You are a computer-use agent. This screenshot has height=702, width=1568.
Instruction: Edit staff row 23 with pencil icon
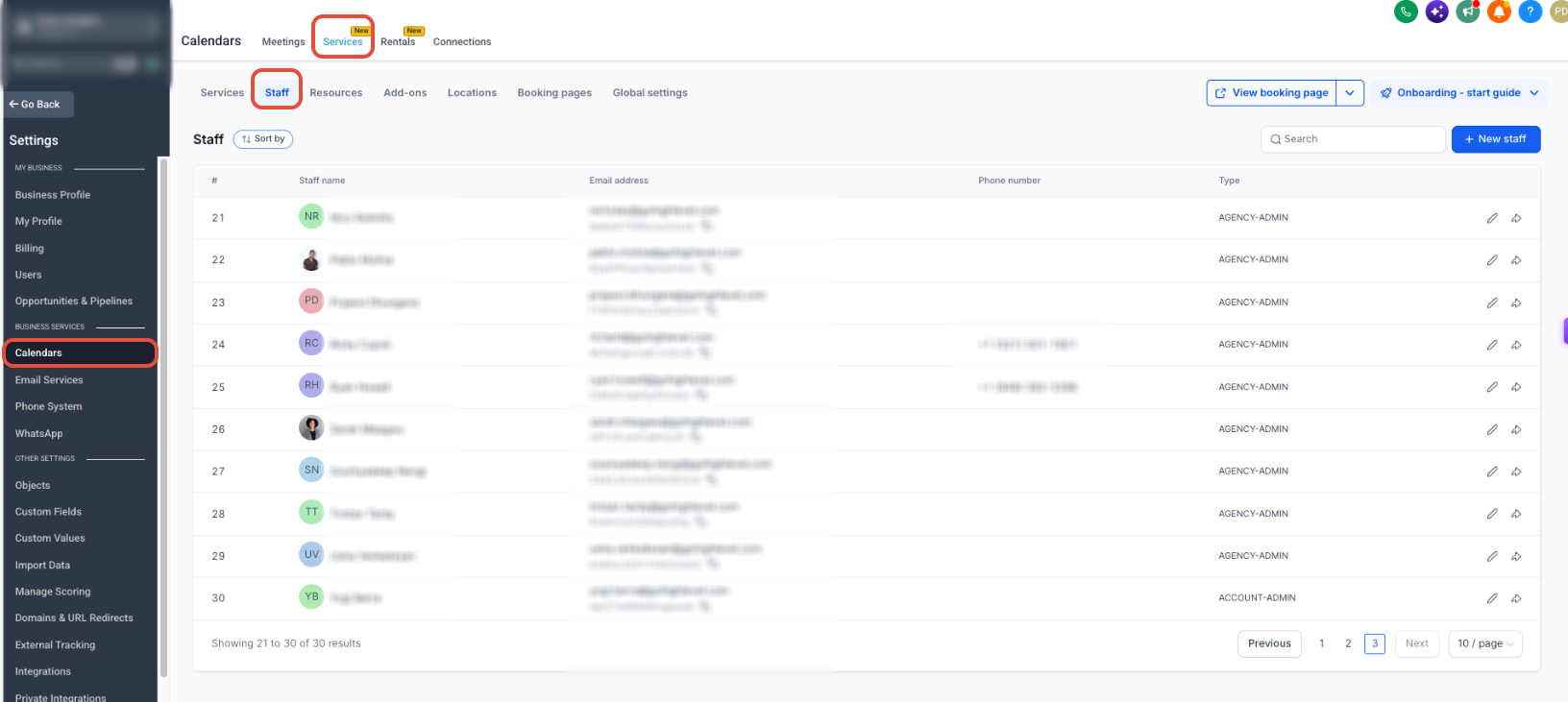(1492, 303)
